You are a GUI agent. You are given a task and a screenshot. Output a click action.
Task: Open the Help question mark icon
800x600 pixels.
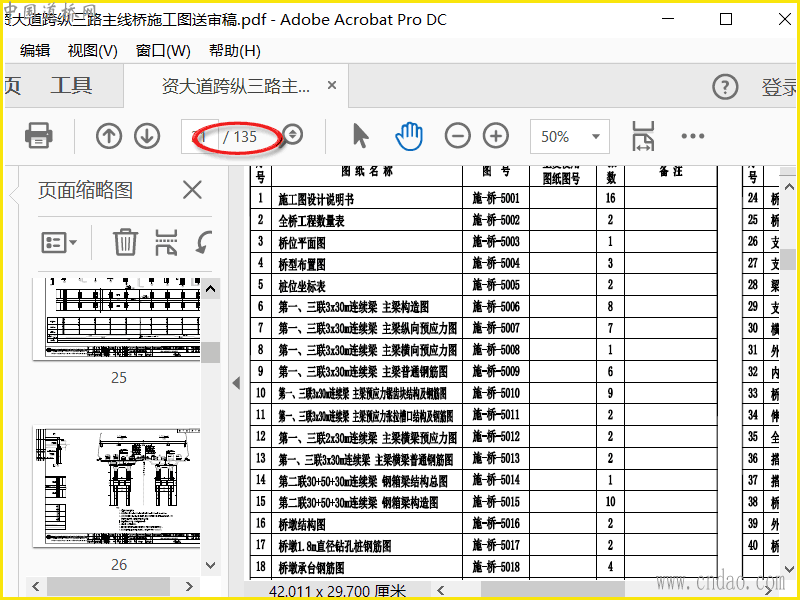coord(725,87)
